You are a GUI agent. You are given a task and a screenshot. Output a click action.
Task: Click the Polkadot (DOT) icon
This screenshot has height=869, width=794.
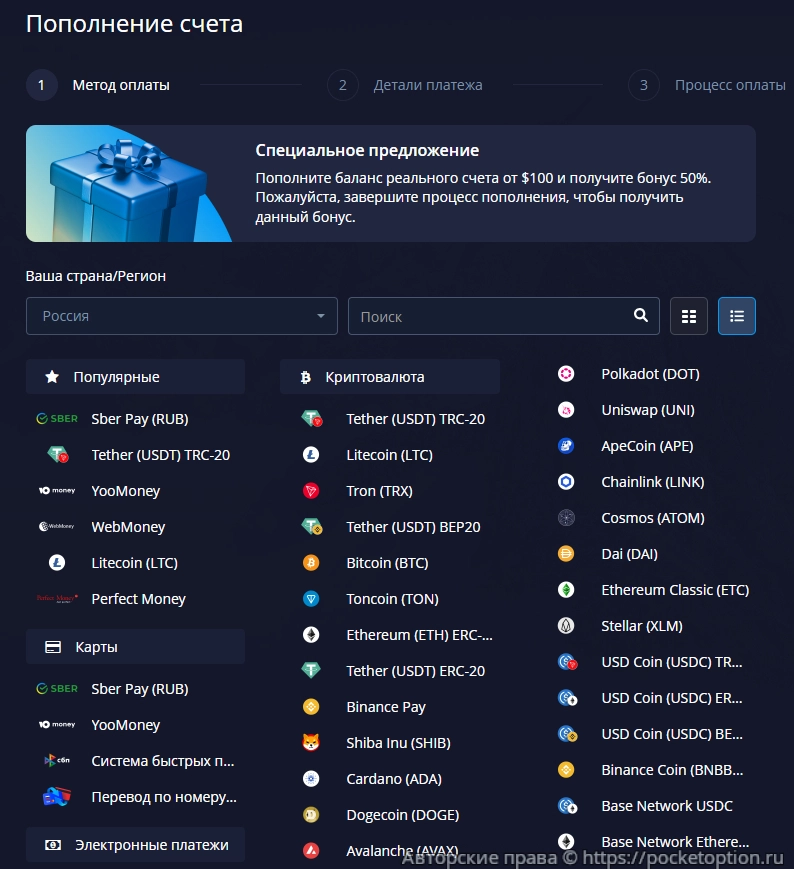pos(566,374)
